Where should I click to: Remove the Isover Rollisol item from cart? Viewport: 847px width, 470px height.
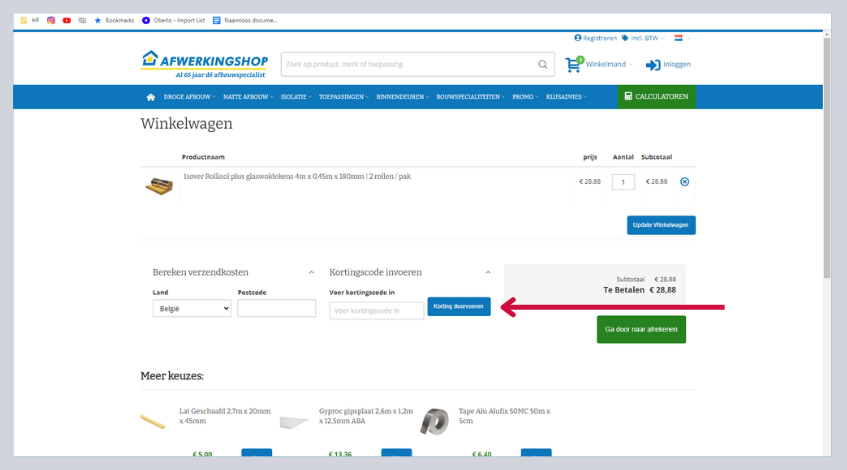[x=684, y=182]
